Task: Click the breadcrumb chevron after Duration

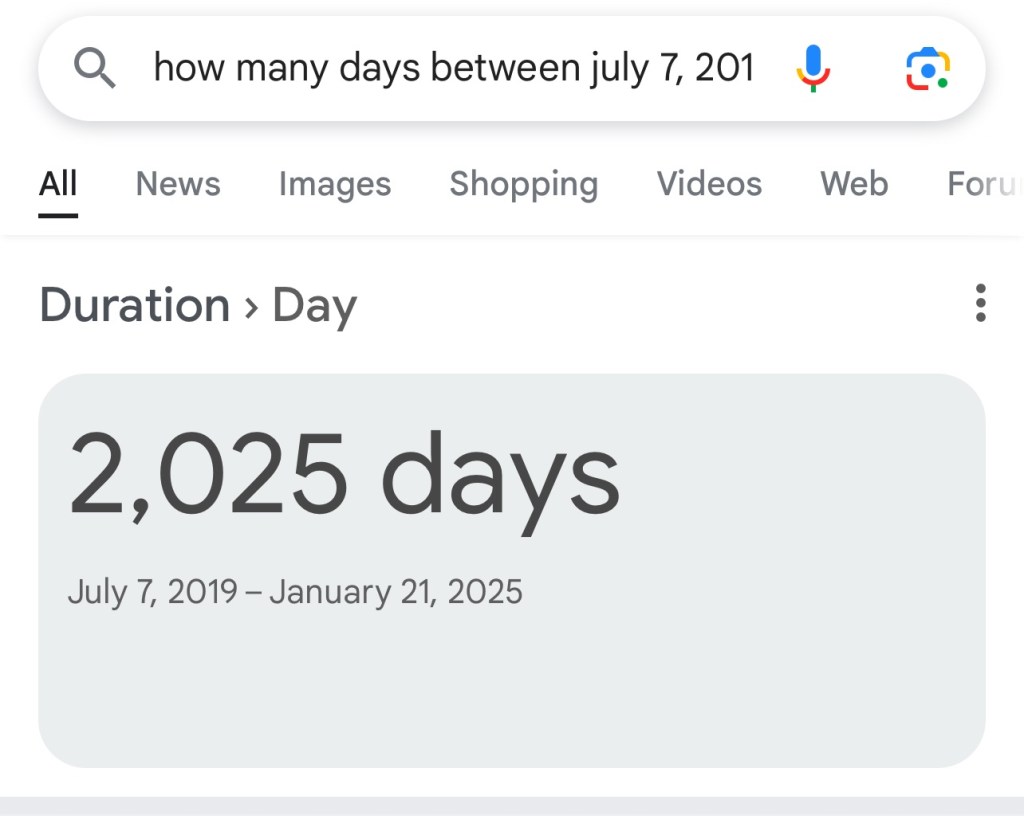Action: tap(251, 307)
